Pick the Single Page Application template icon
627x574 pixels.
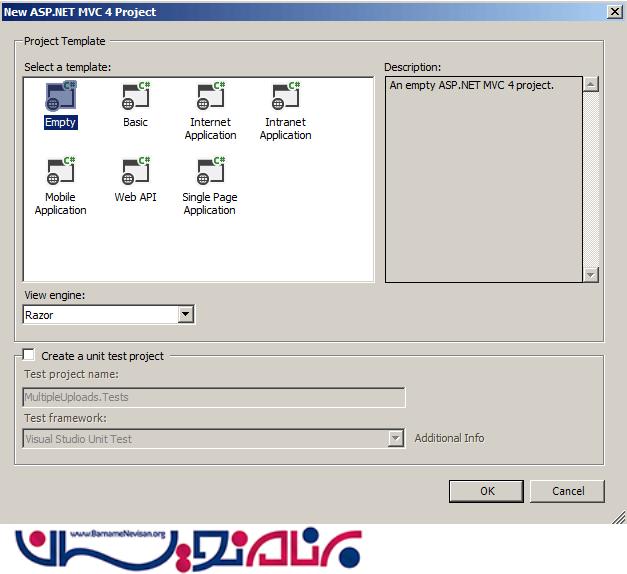(x=210, y=172)
